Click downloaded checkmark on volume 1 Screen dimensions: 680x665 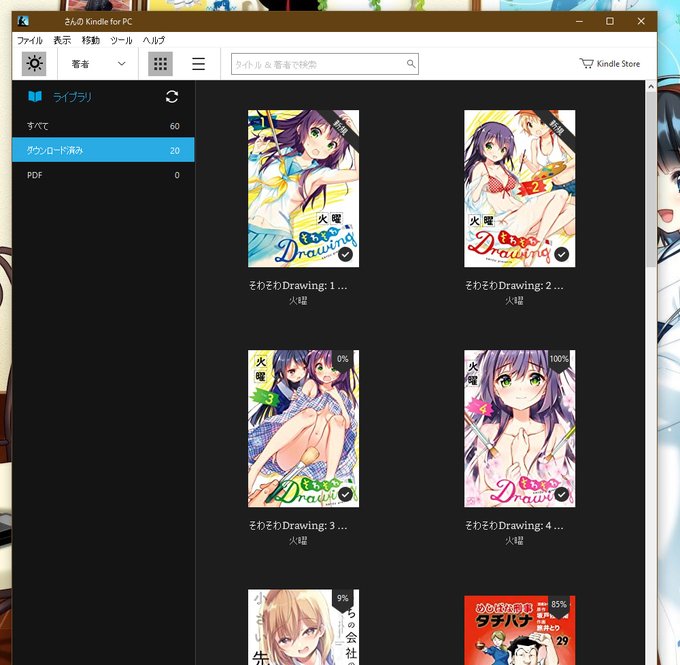pos(345,254)
